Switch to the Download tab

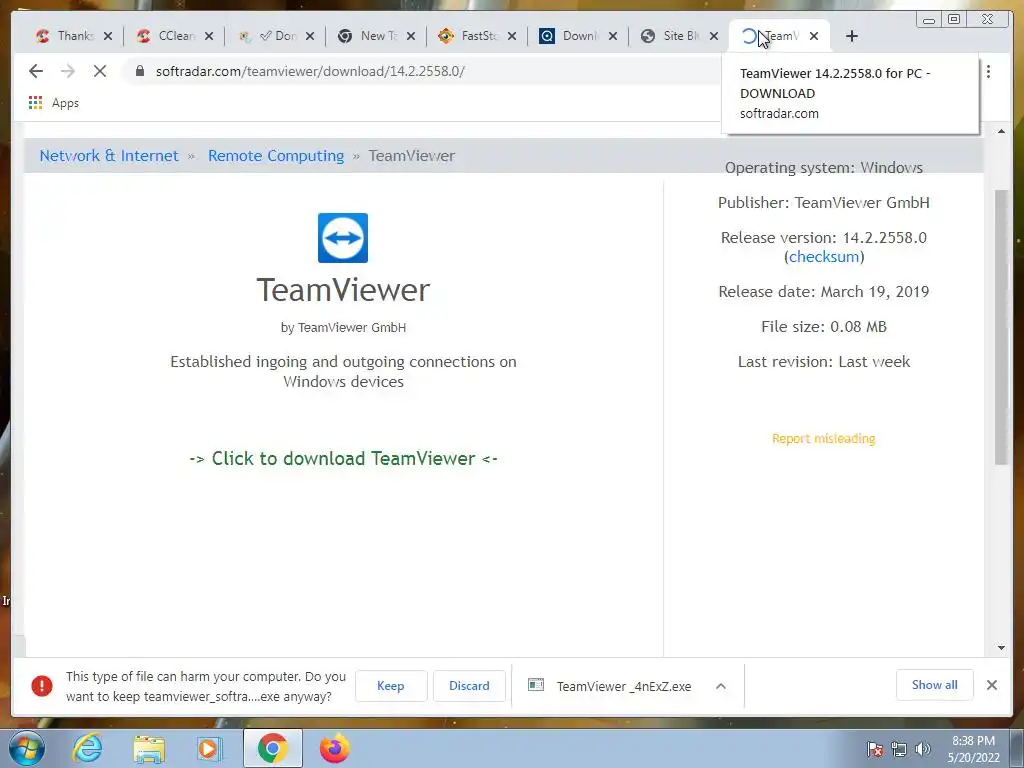pos(571,36)
